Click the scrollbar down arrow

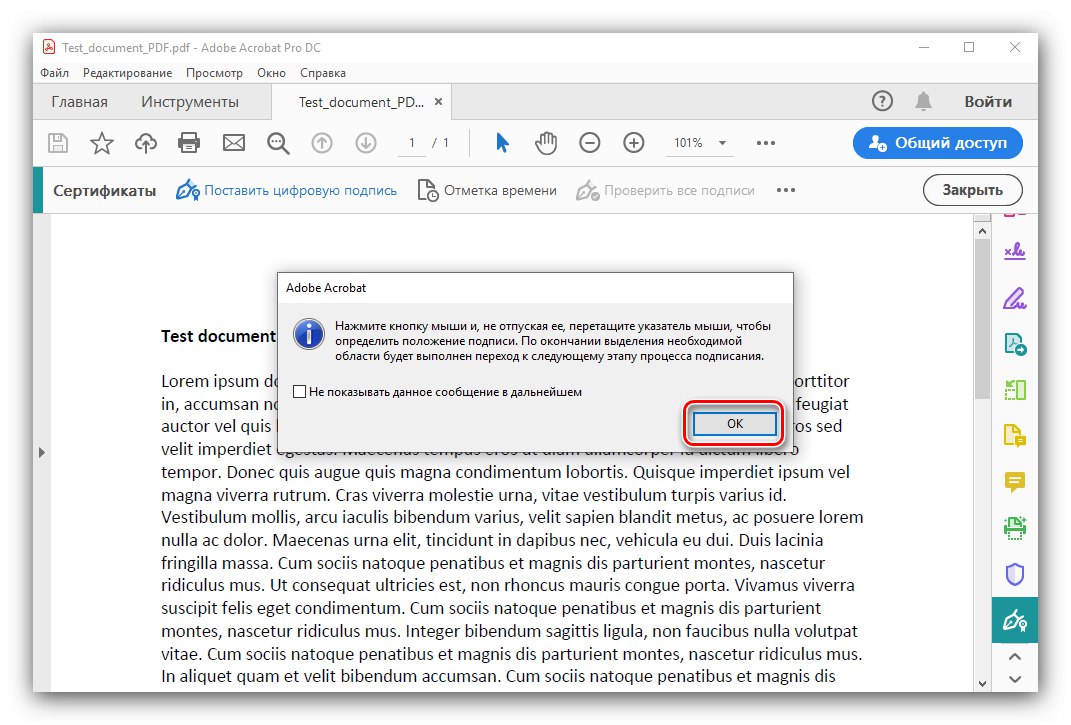[x=982, y=683]
